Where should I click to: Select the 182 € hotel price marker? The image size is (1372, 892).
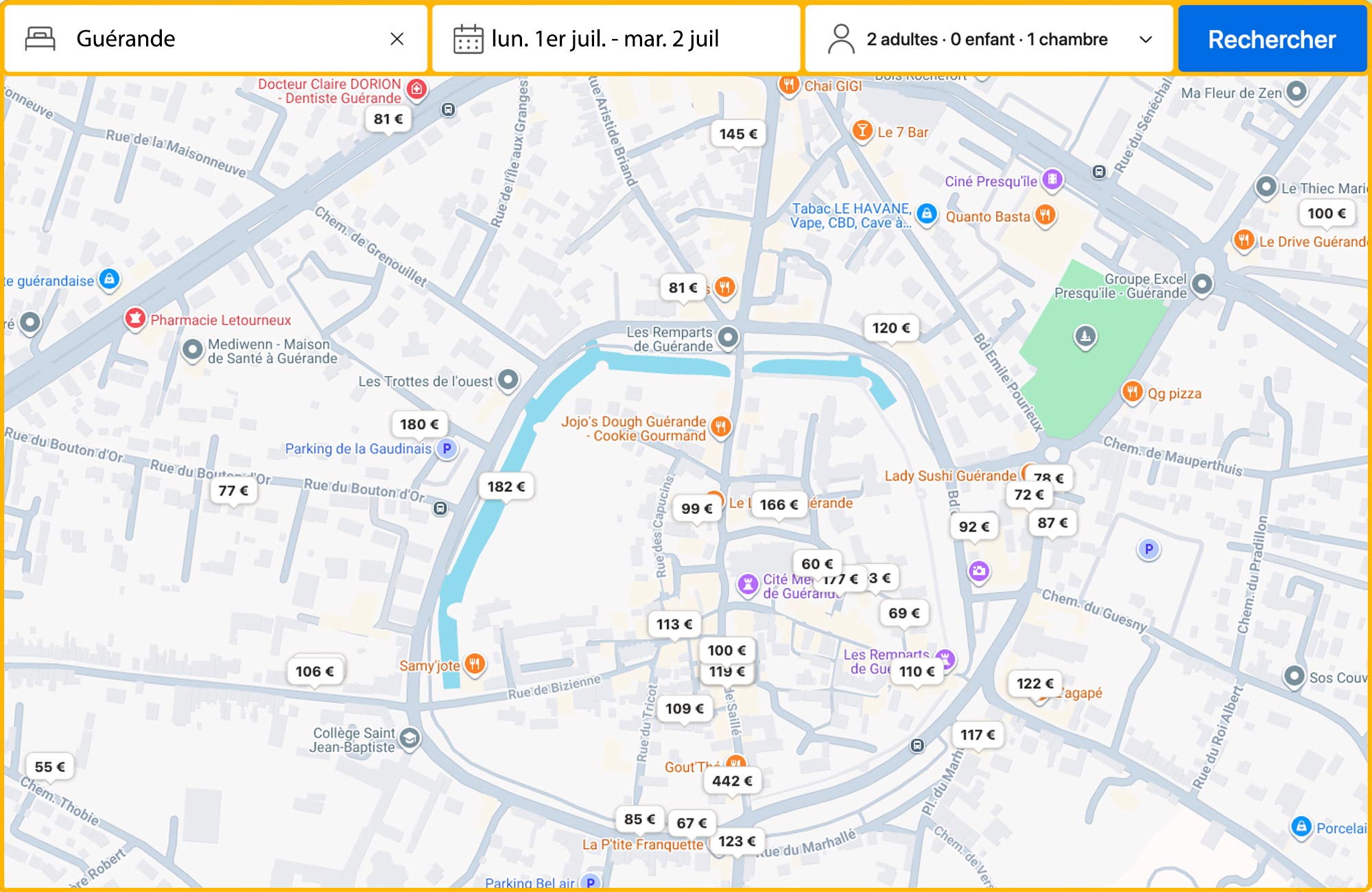coord(506,486)
